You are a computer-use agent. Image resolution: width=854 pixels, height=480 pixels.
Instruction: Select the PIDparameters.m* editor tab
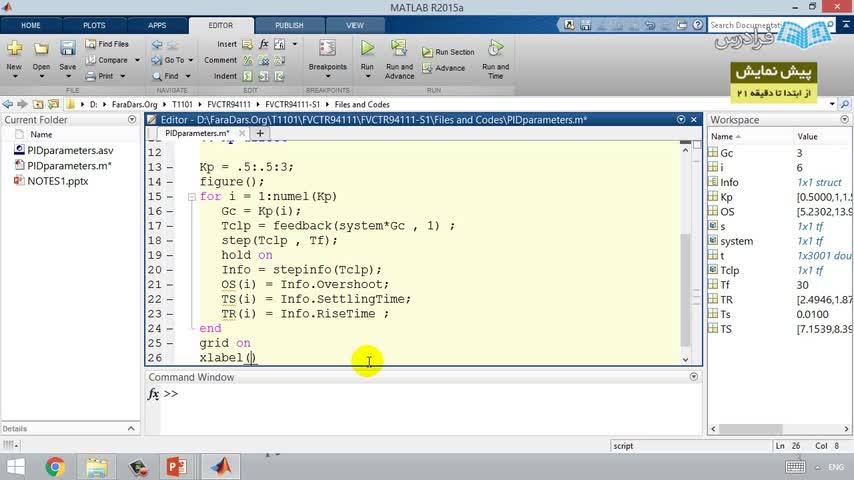tap(197, 133)
